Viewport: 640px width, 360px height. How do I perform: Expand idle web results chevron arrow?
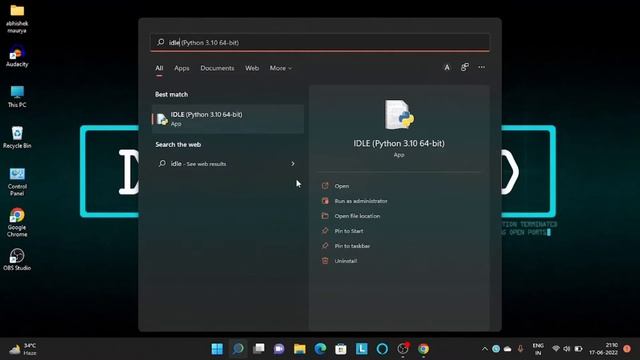tap(293, 164)
